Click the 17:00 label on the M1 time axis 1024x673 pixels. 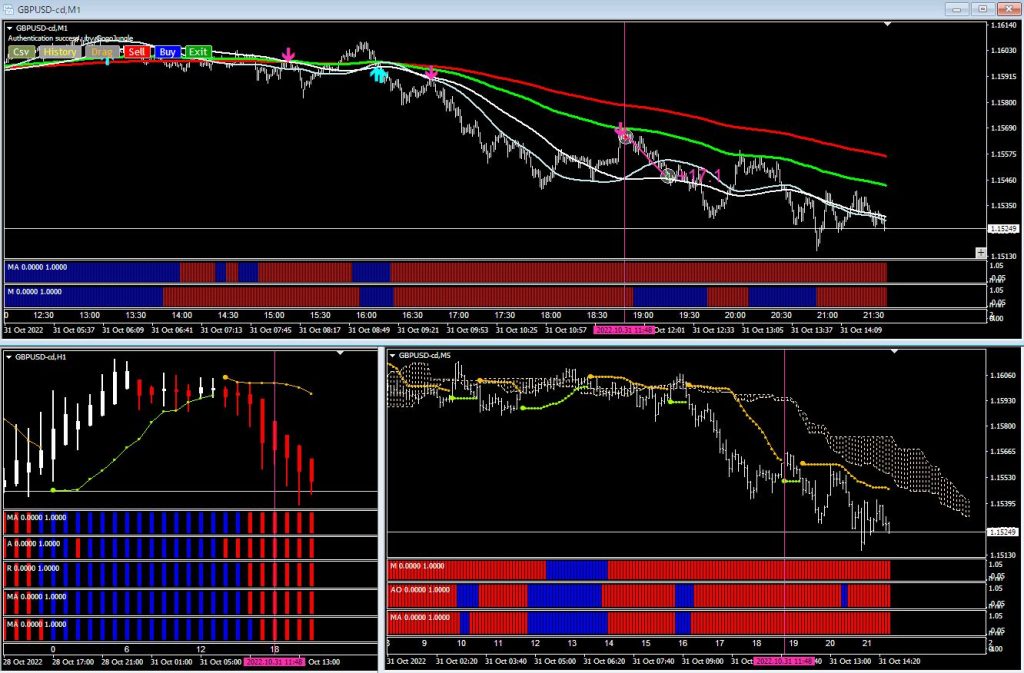pyautogui.click(x=458, y=316)
